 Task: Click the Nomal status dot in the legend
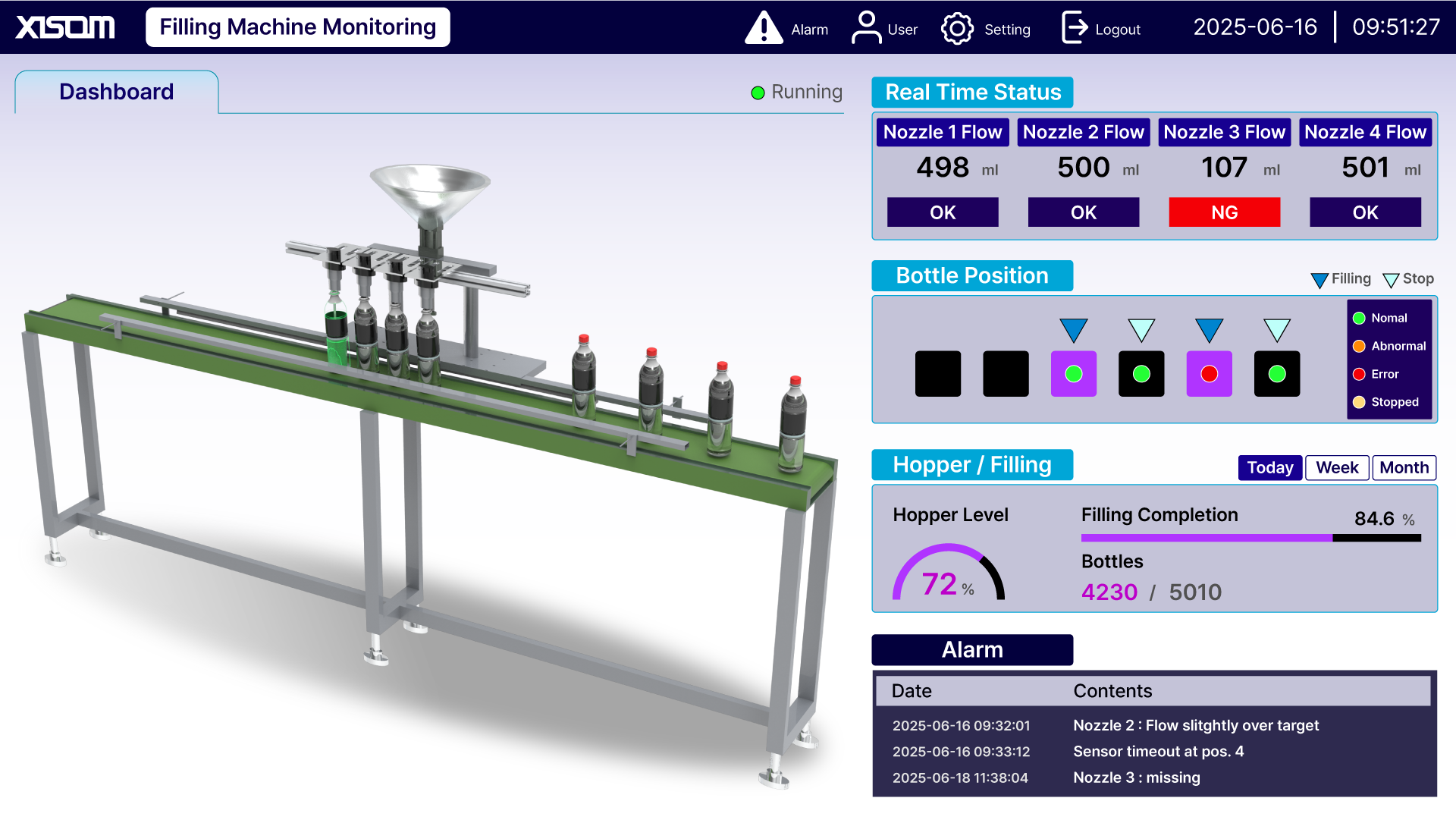(1359, 319)
